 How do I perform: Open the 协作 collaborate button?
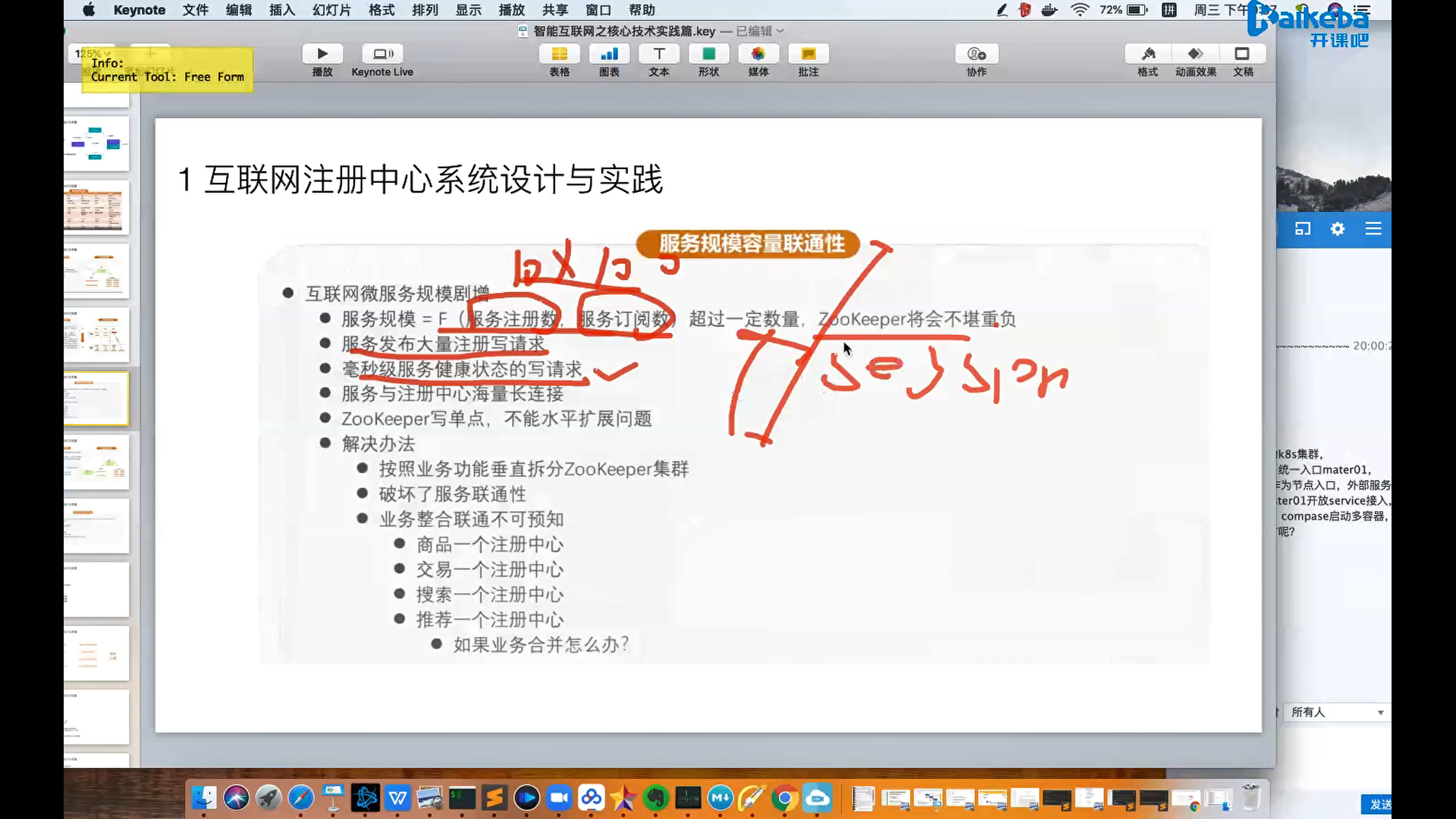point(977,55)
